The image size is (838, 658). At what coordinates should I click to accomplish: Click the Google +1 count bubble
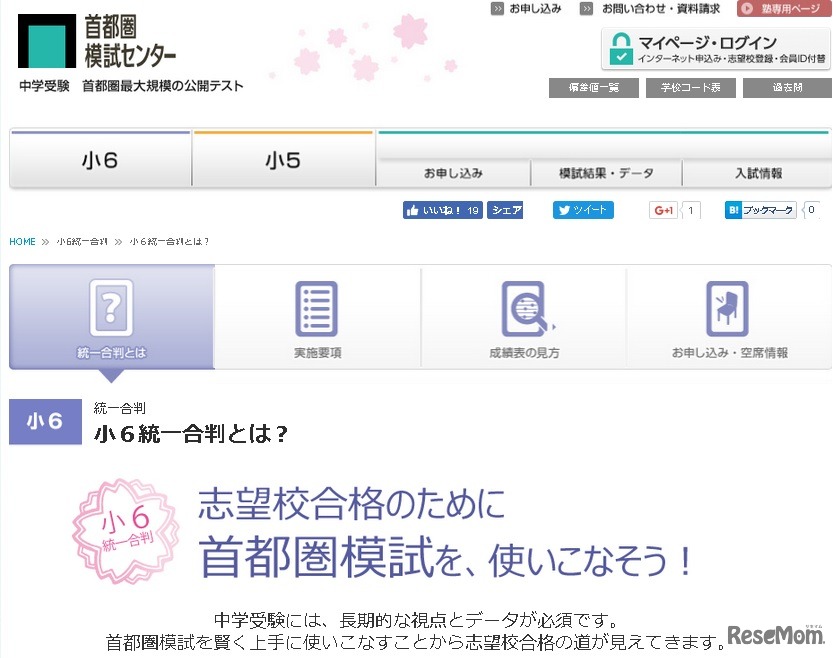click(690, 210)
